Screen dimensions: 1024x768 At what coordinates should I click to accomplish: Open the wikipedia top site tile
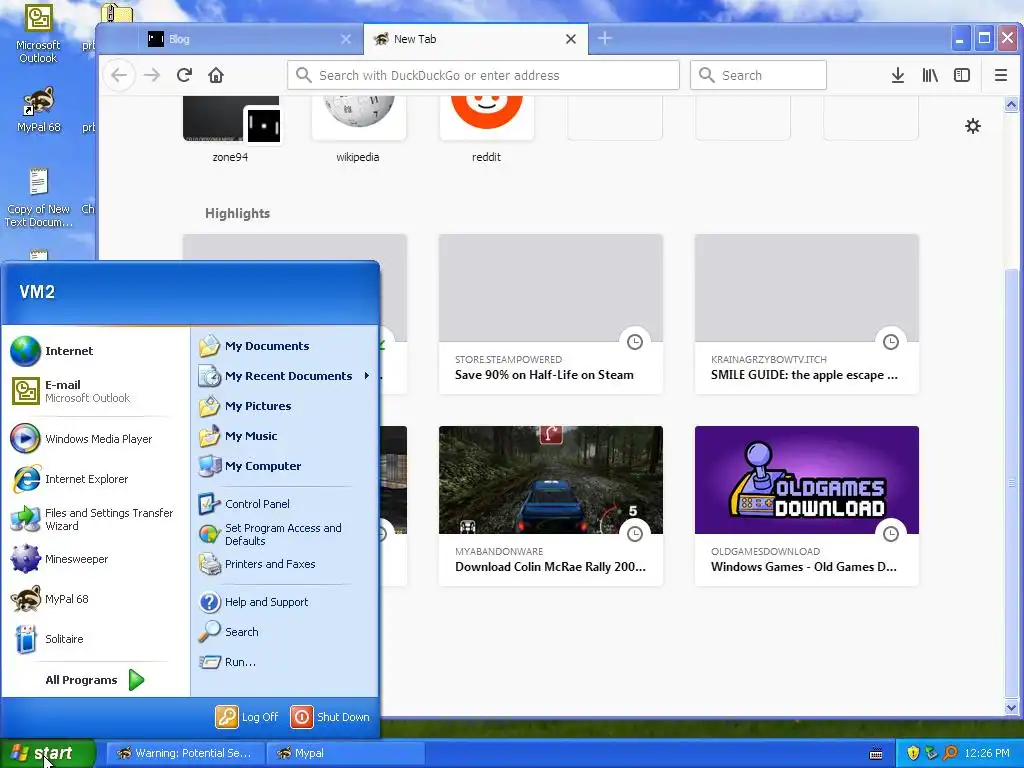coord(358,129)
